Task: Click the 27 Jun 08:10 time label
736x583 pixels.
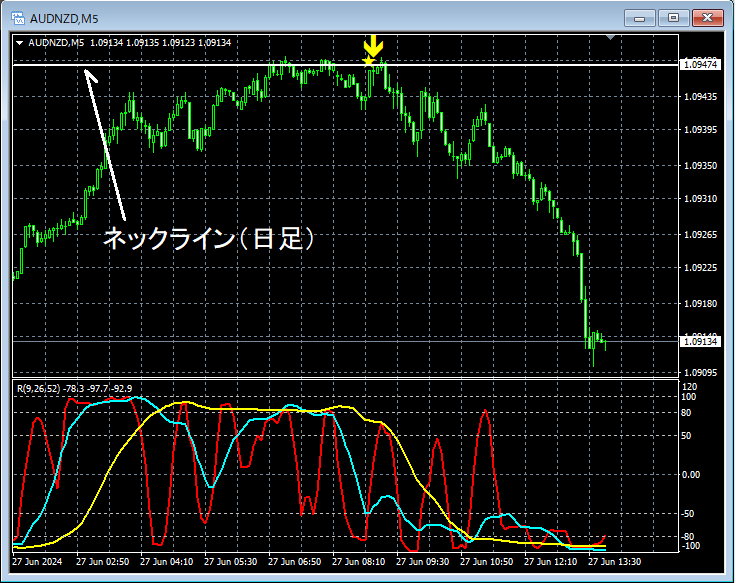Action: [x=359, y=562]
